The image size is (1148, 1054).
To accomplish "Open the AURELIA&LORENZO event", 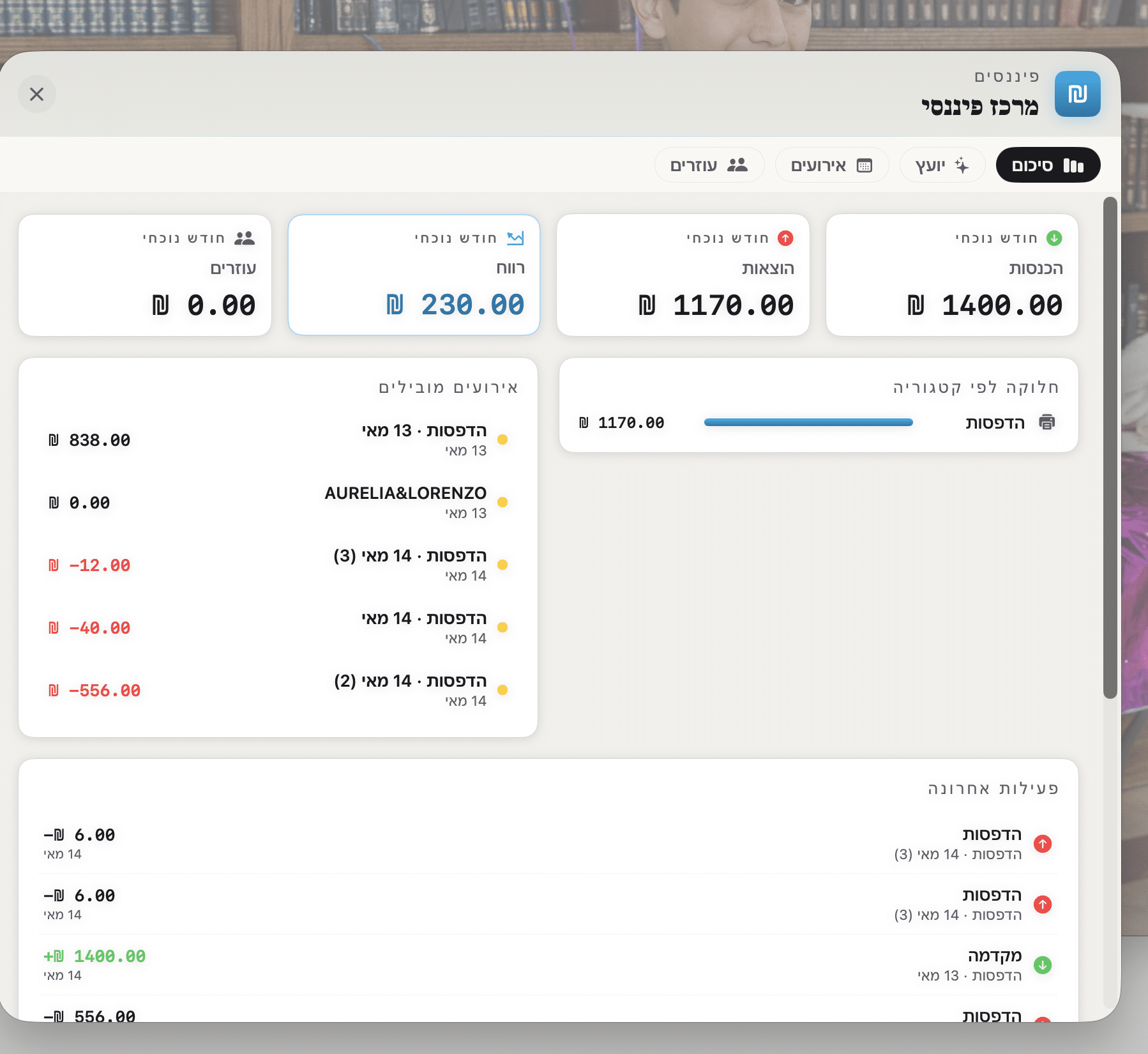I will (278, 502).
